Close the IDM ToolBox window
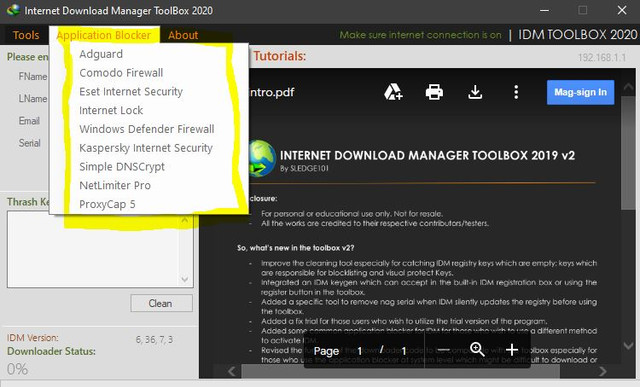 tap(622, 10)
